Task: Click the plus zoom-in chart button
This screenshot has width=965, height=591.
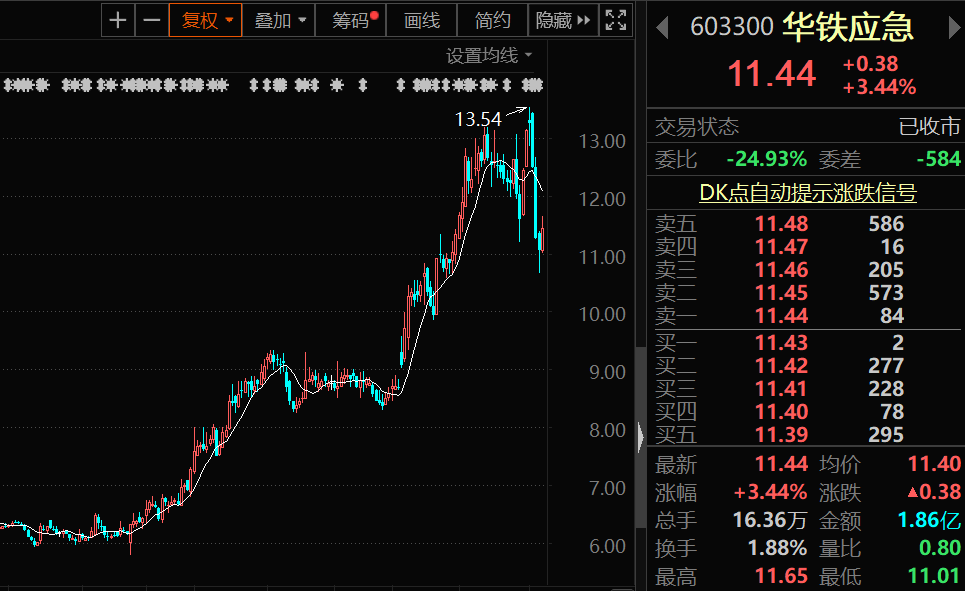Action: [118, 20]
